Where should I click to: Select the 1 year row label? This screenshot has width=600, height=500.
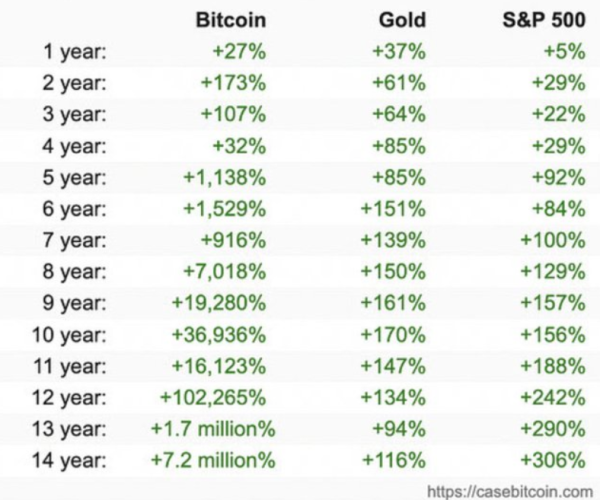pyautogui.click(x=75, y=51)
